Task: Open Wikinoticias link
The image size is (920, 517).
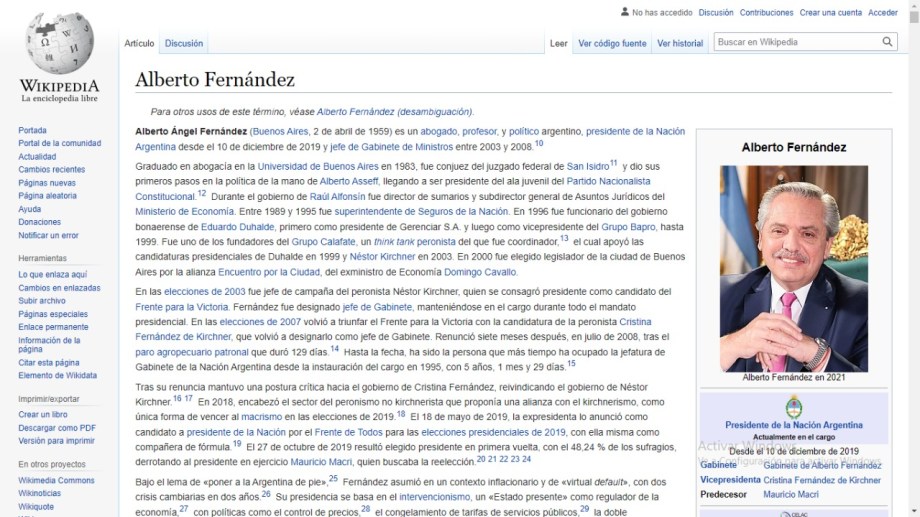Action: pos(39,493)
